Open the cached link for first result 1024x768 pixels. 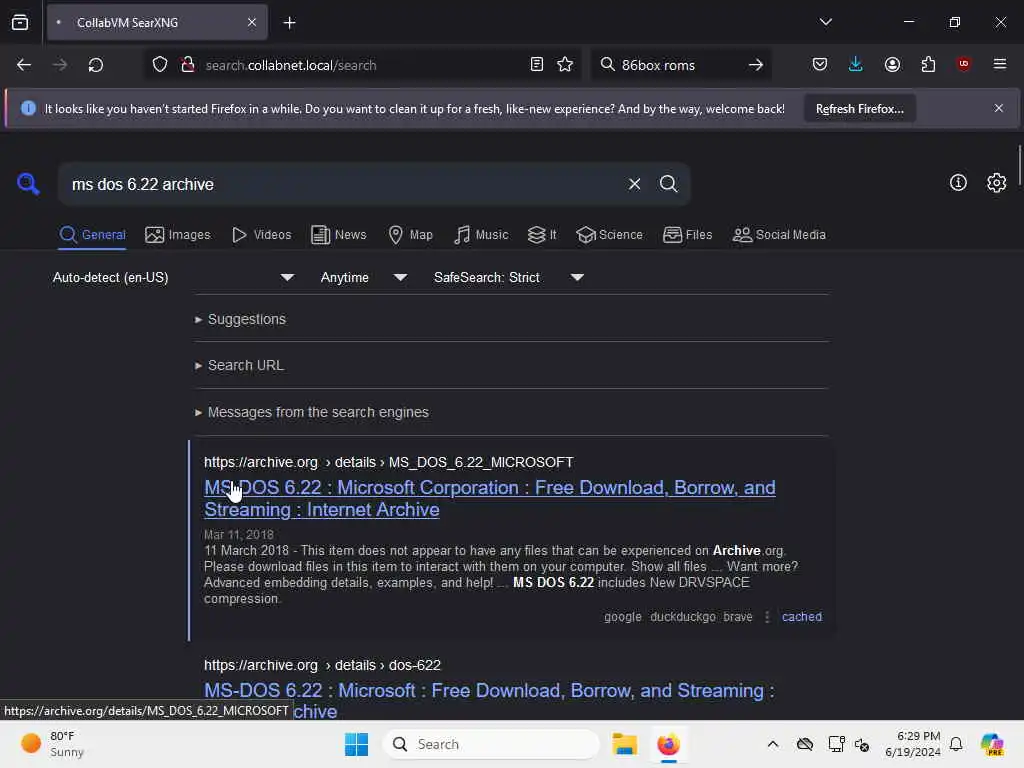[802, 616]
